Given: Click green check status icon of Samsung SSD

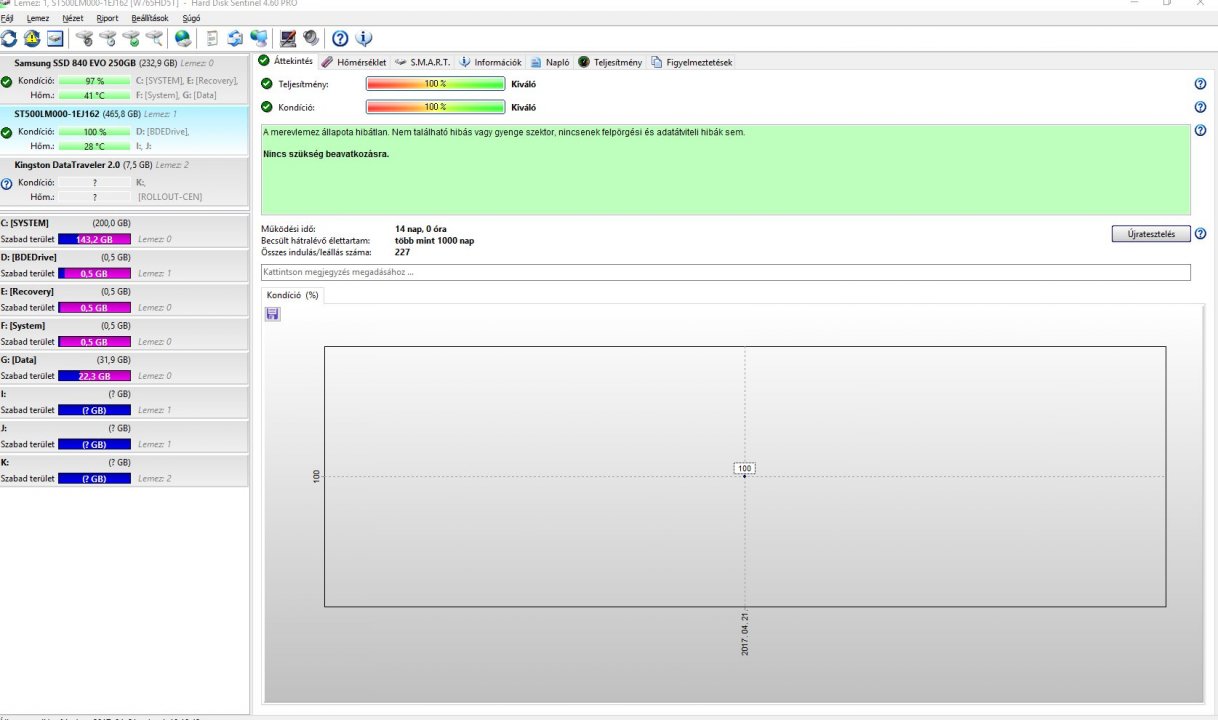Looking at the screenshot, I should tap(6, 81).
